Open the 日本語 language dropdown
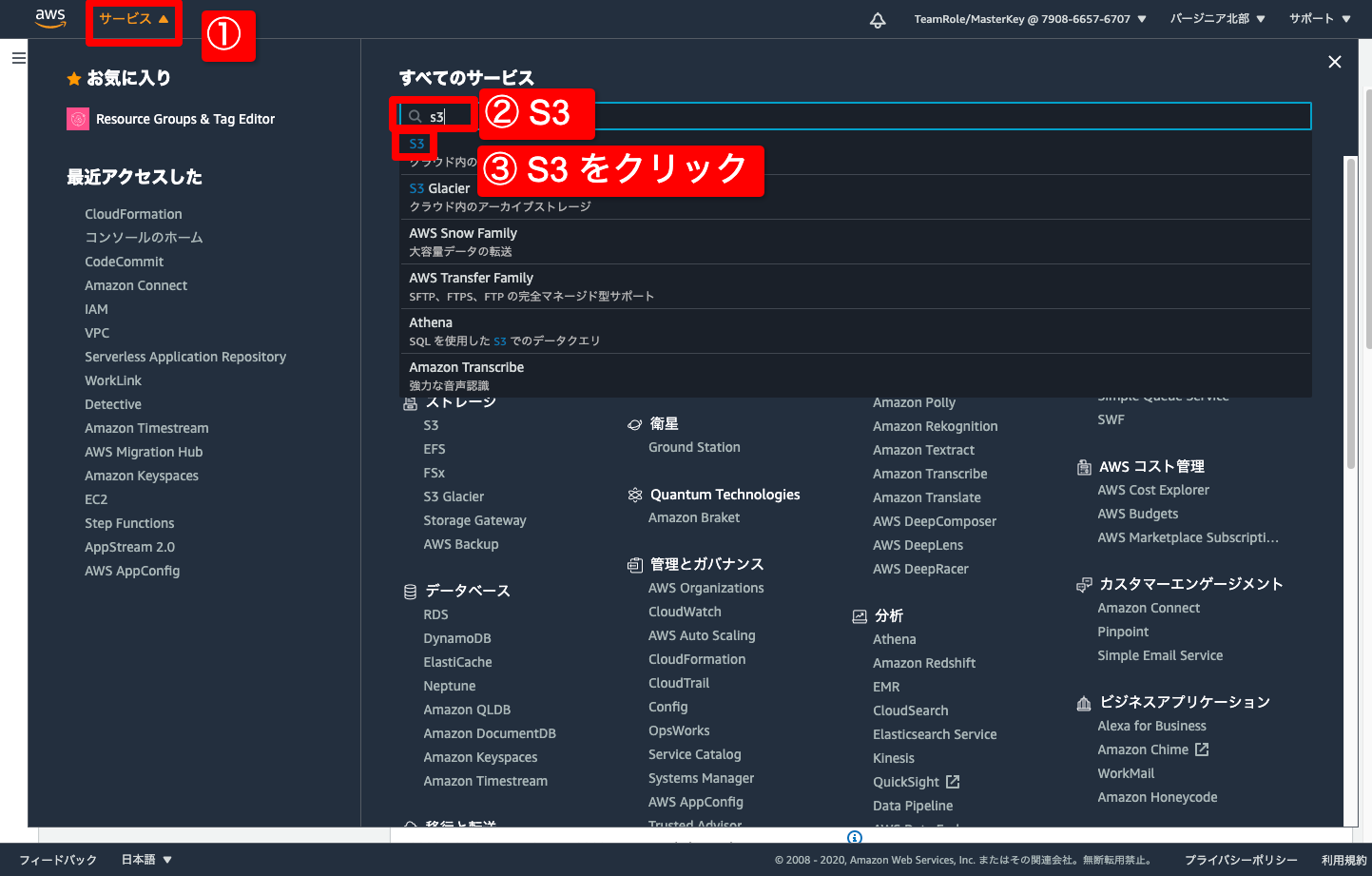The width and height of the screenshot is (1372, 876). 146,860
